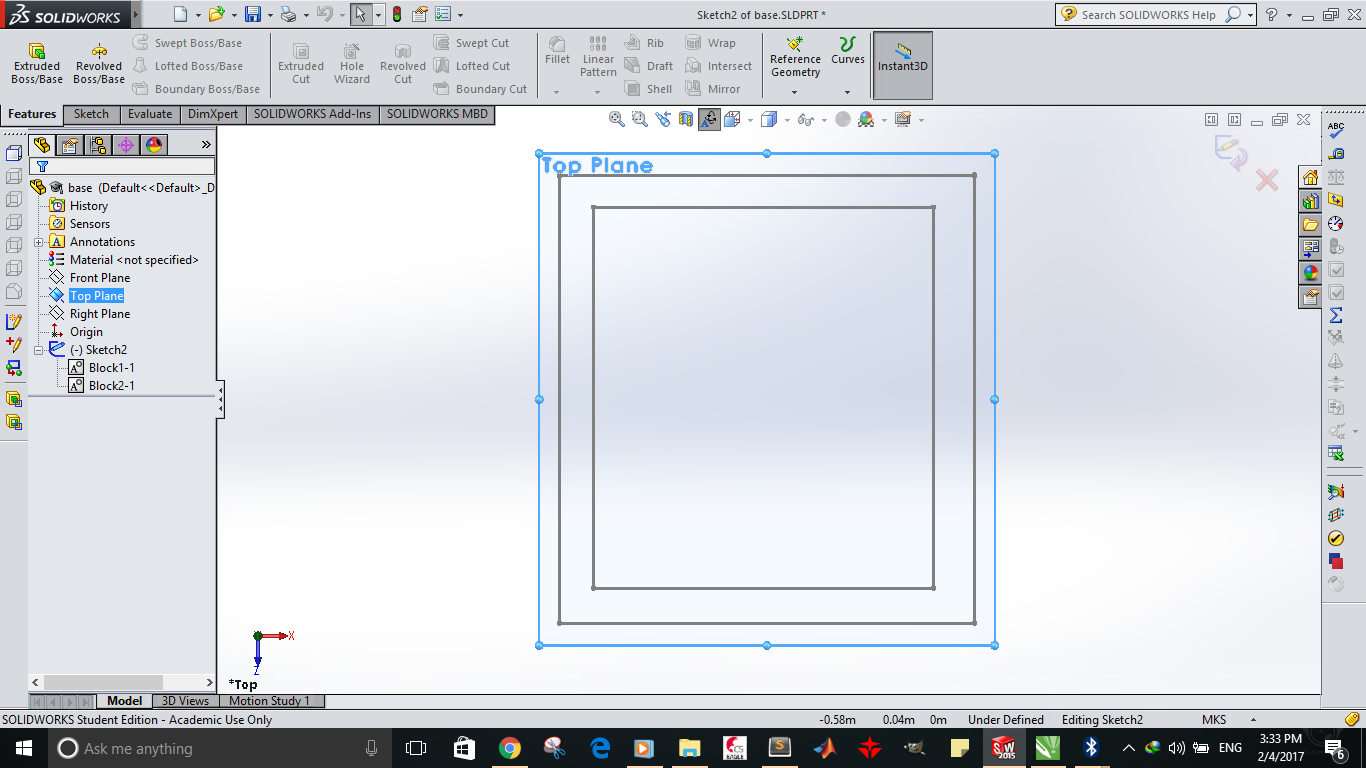The height and width of the screenshot is (768, 1366).
Task: Click the New document icon
Action: pos(180,14)
